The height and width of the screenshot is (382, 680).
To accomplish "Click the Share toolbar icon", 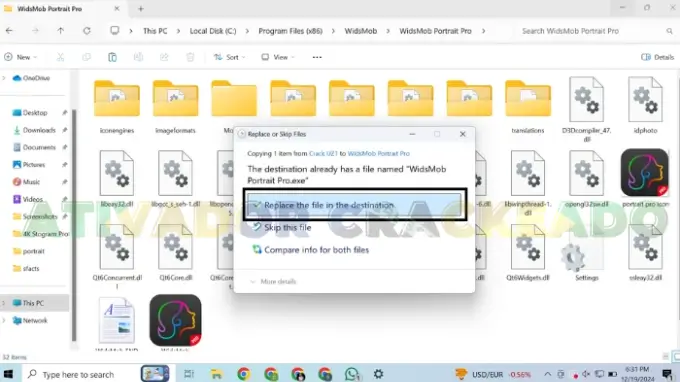I will (x=164, y=57).
